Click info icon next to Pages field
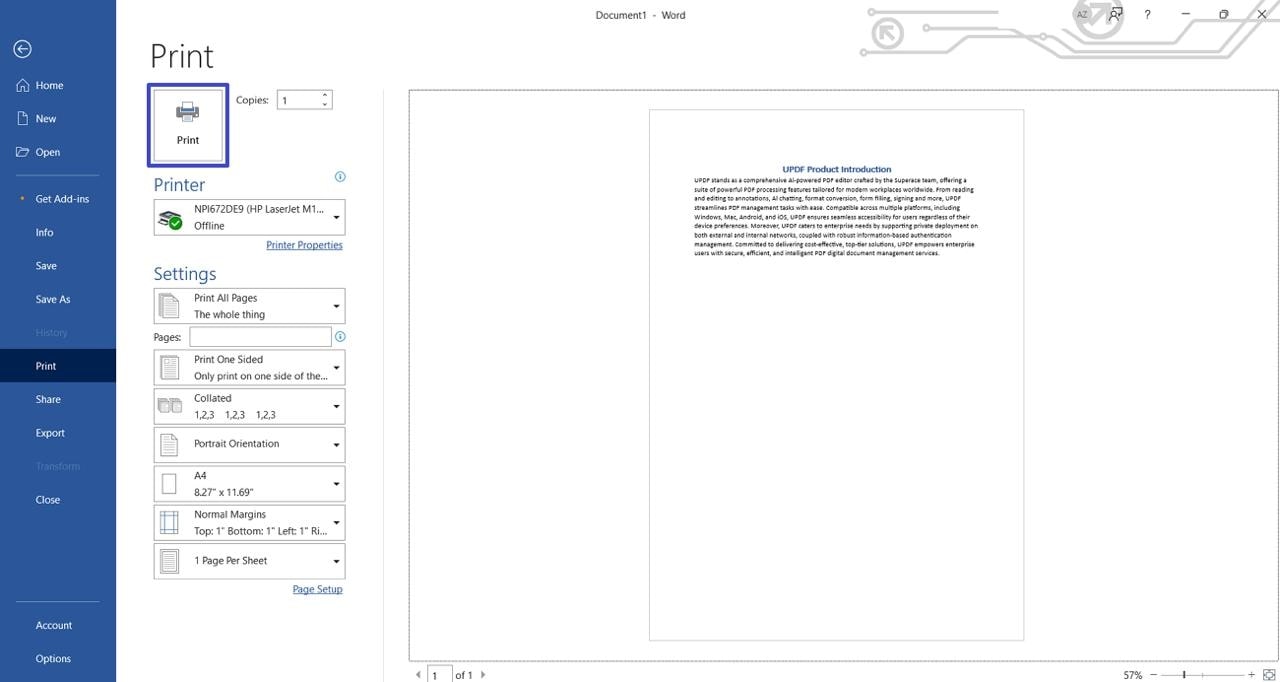1280x682 pixels. click(340, 337)
